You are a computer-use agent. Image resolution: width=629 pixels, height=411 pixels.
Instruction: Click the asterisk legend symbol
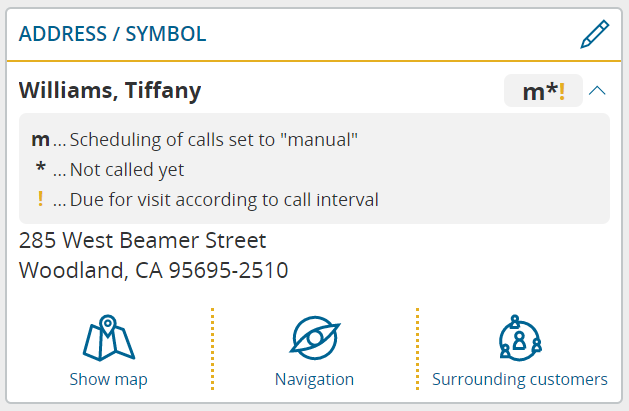[41, 166]
